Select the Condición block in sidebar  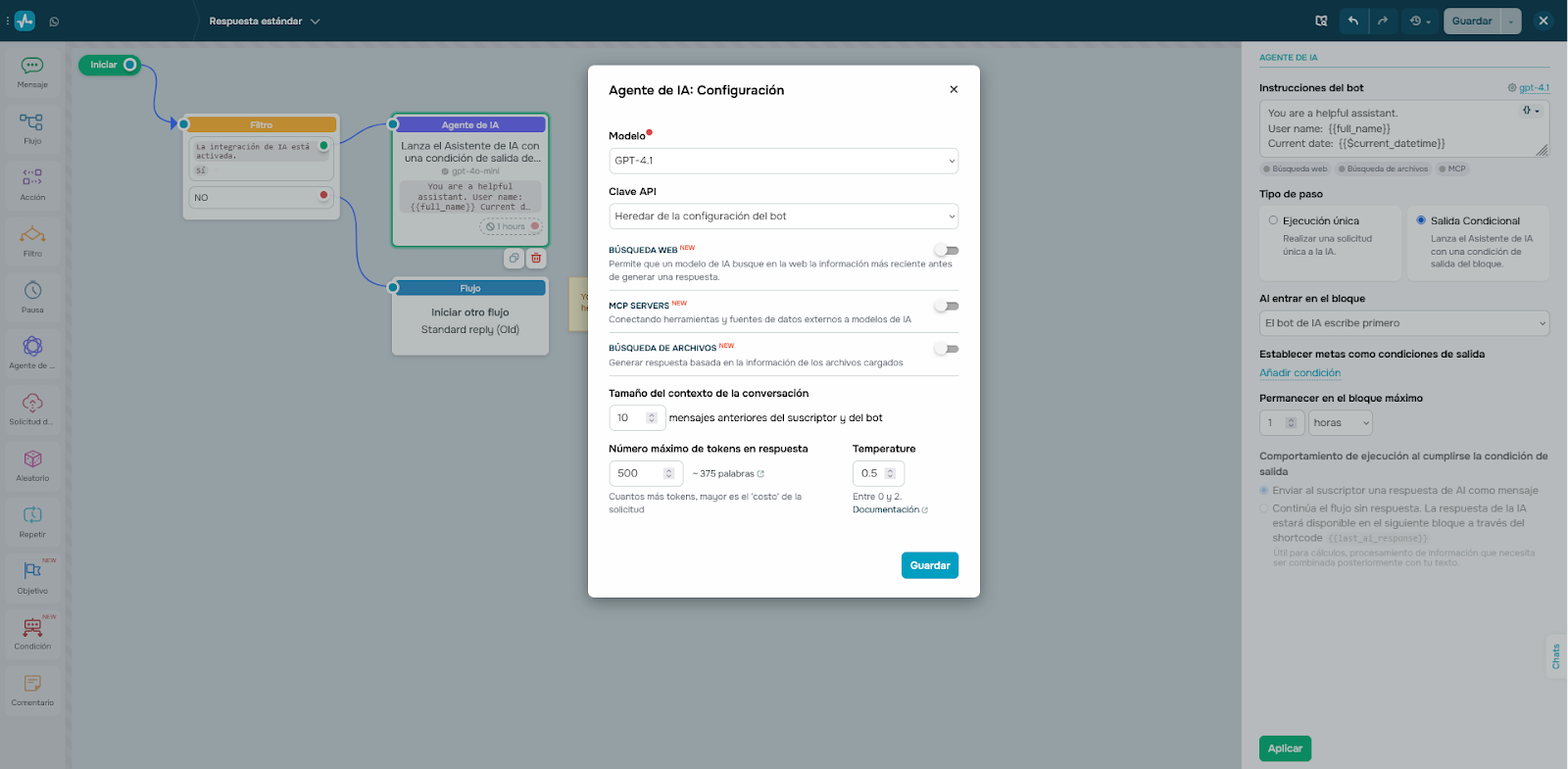32,634
